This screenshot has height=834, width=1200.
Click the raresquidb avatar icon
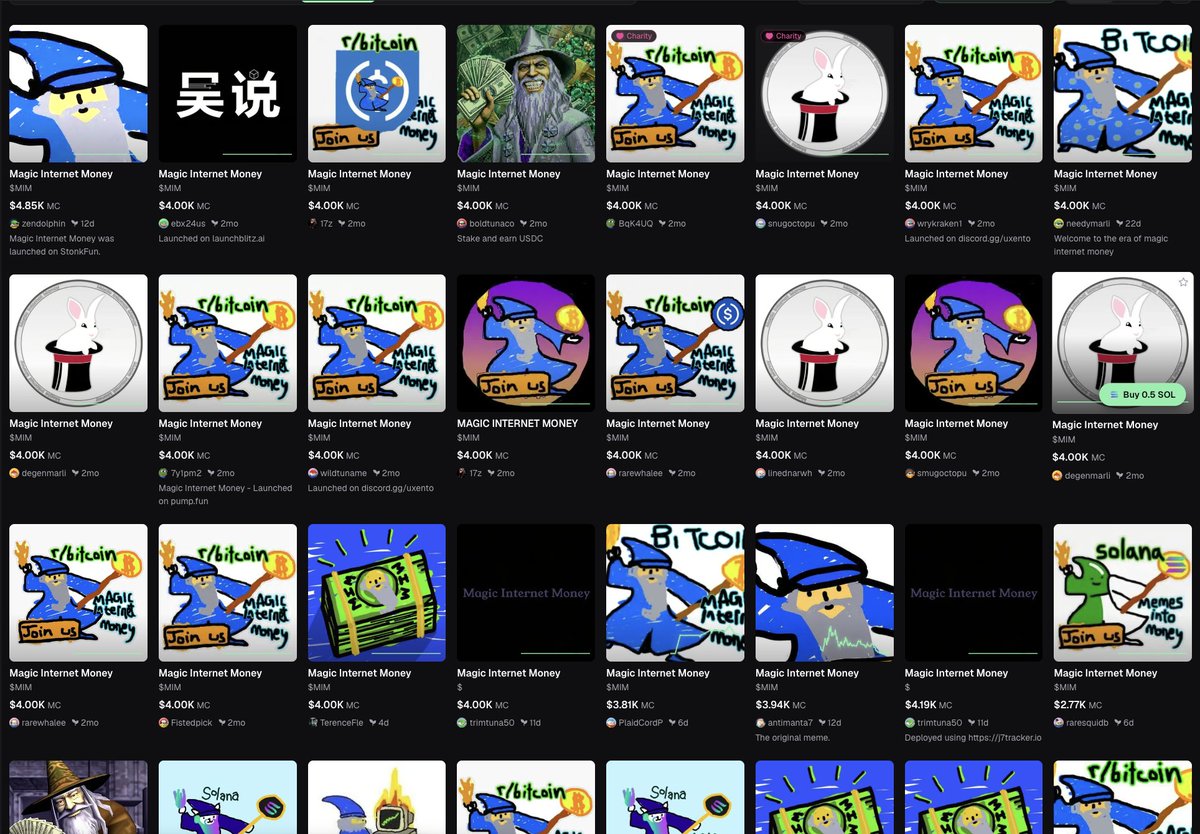[x=1059, y=723]
